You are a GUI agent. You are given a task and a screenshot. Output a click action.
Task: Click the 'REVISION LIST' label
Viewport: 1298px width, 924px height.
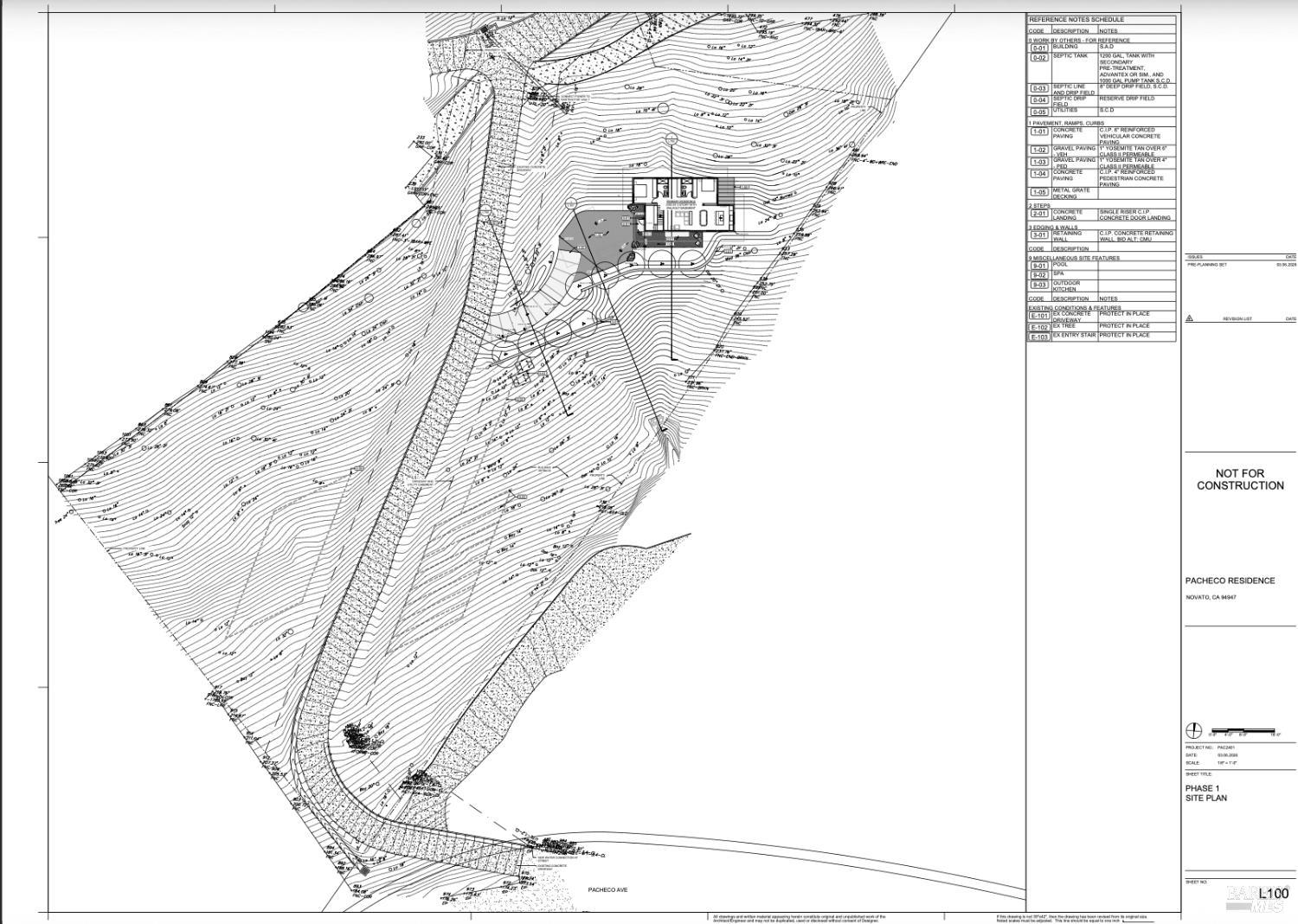pos(1237,319)
